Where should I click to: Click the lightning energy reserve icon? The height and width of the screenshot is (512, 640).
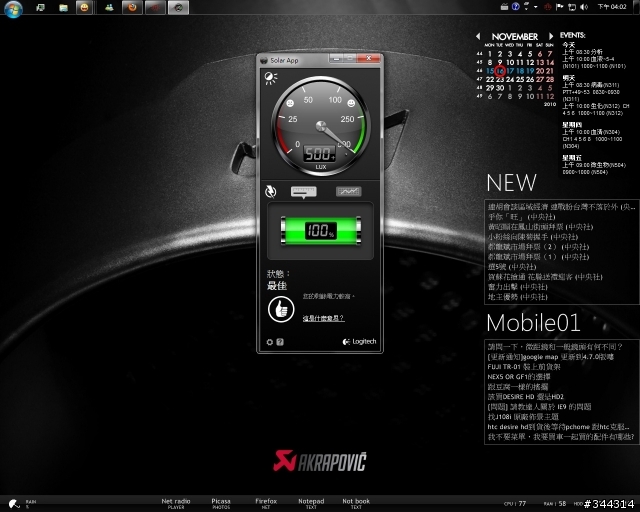tap(270, 191)
